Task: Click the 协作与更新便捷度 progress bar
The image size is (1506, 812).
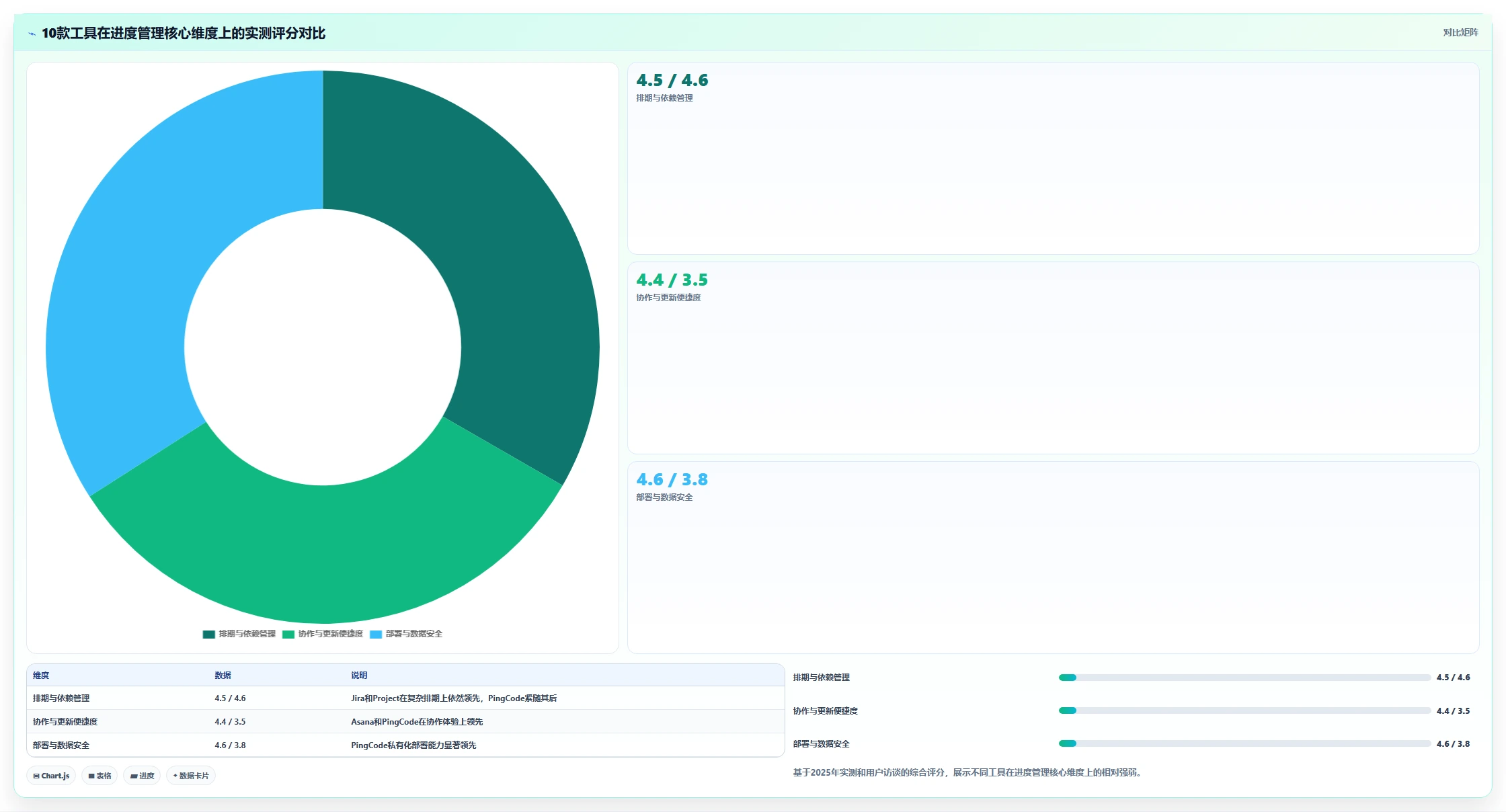Action: tap(1244, 710)
